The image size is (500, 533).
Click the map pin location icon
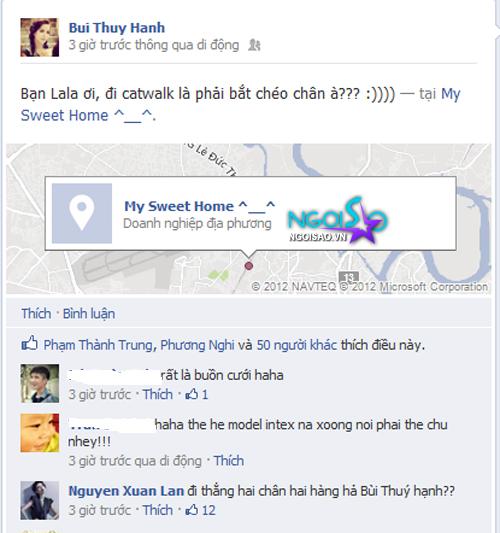pyautogui.click(x=82, y=213)
